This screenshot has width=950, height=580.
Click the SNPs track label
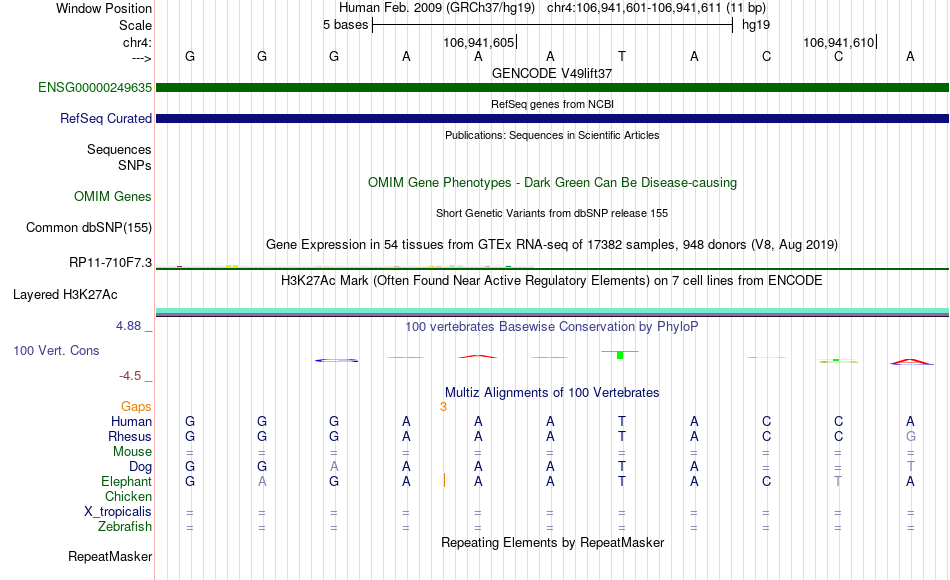click(135, 165)
